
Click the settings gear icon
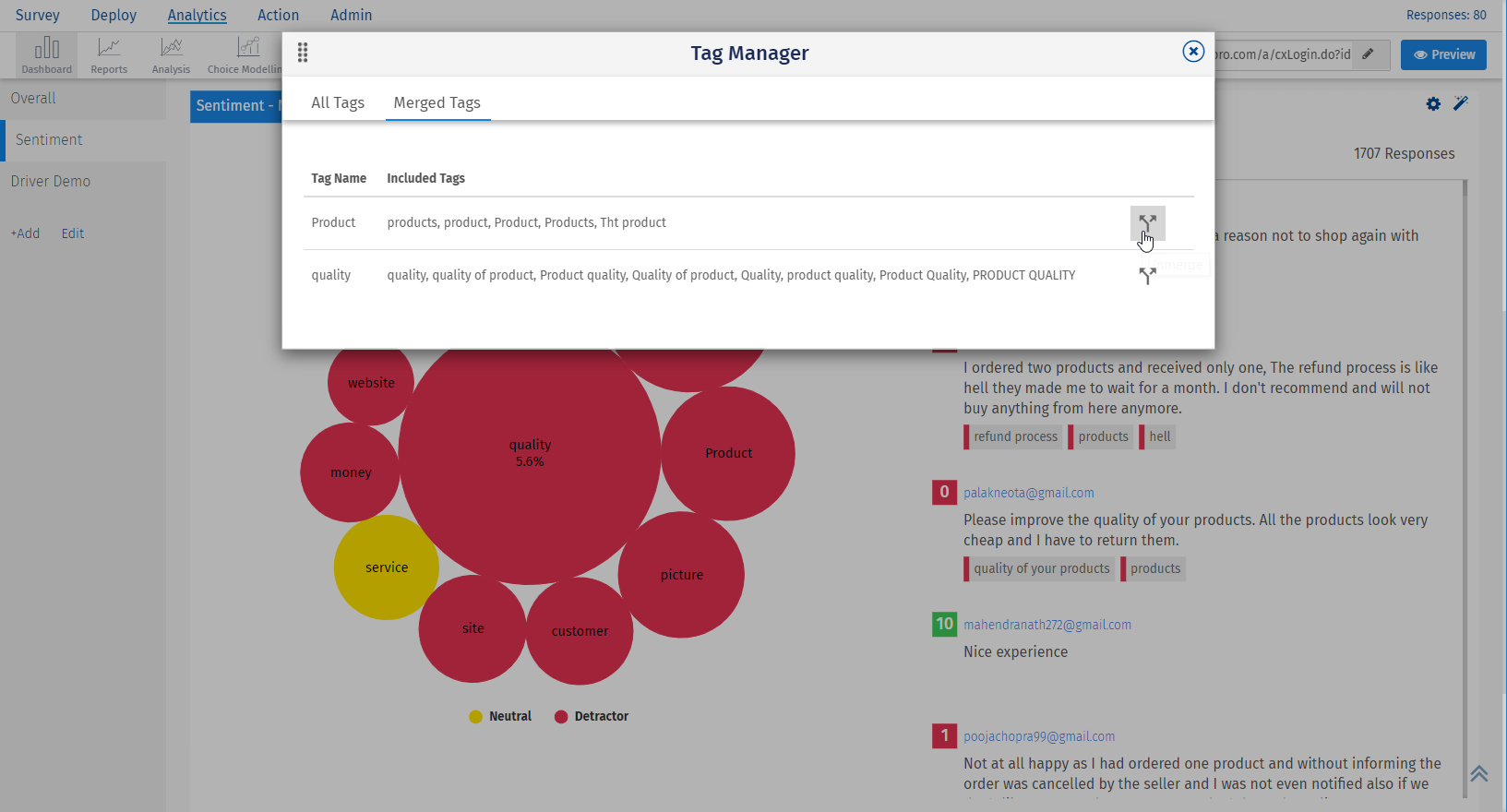(1433, 104)
